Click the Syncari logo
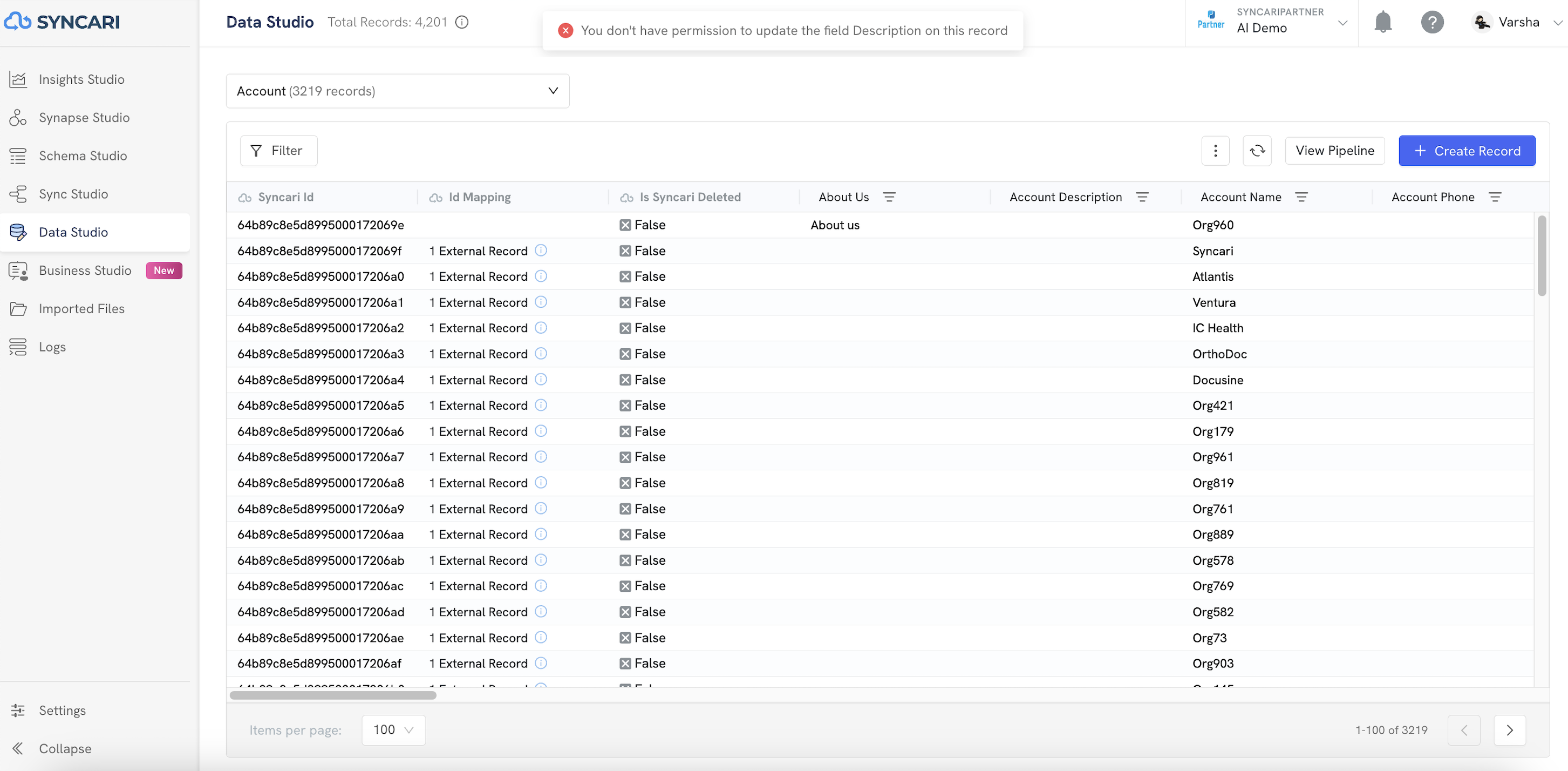1568x771 pixels. 62,22
